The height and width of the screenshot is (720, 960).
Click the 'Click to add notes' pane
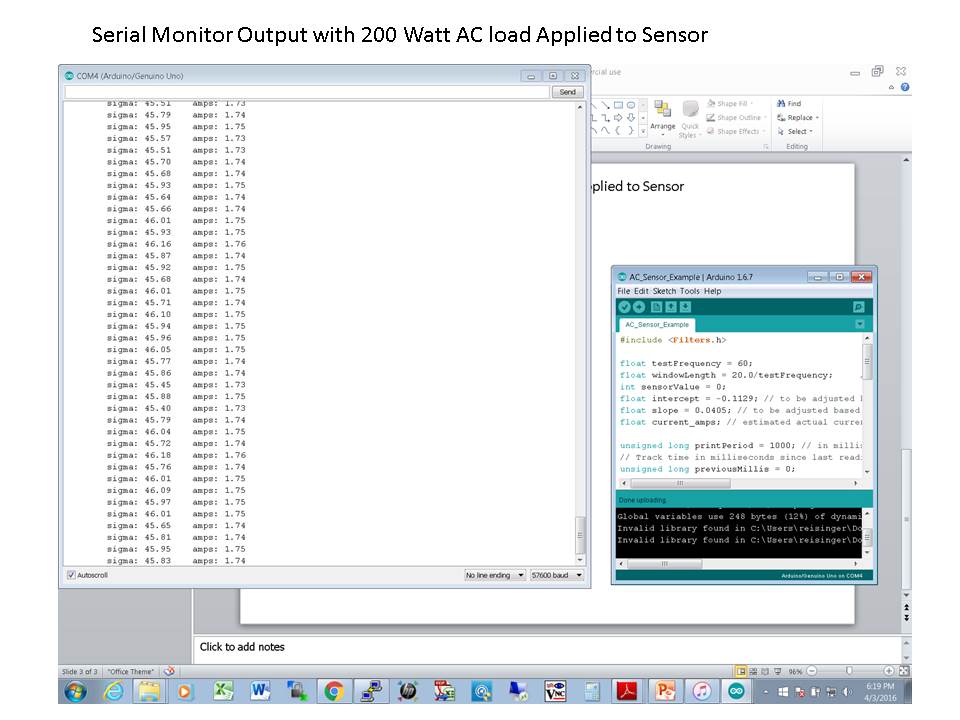tap(547, 647)
